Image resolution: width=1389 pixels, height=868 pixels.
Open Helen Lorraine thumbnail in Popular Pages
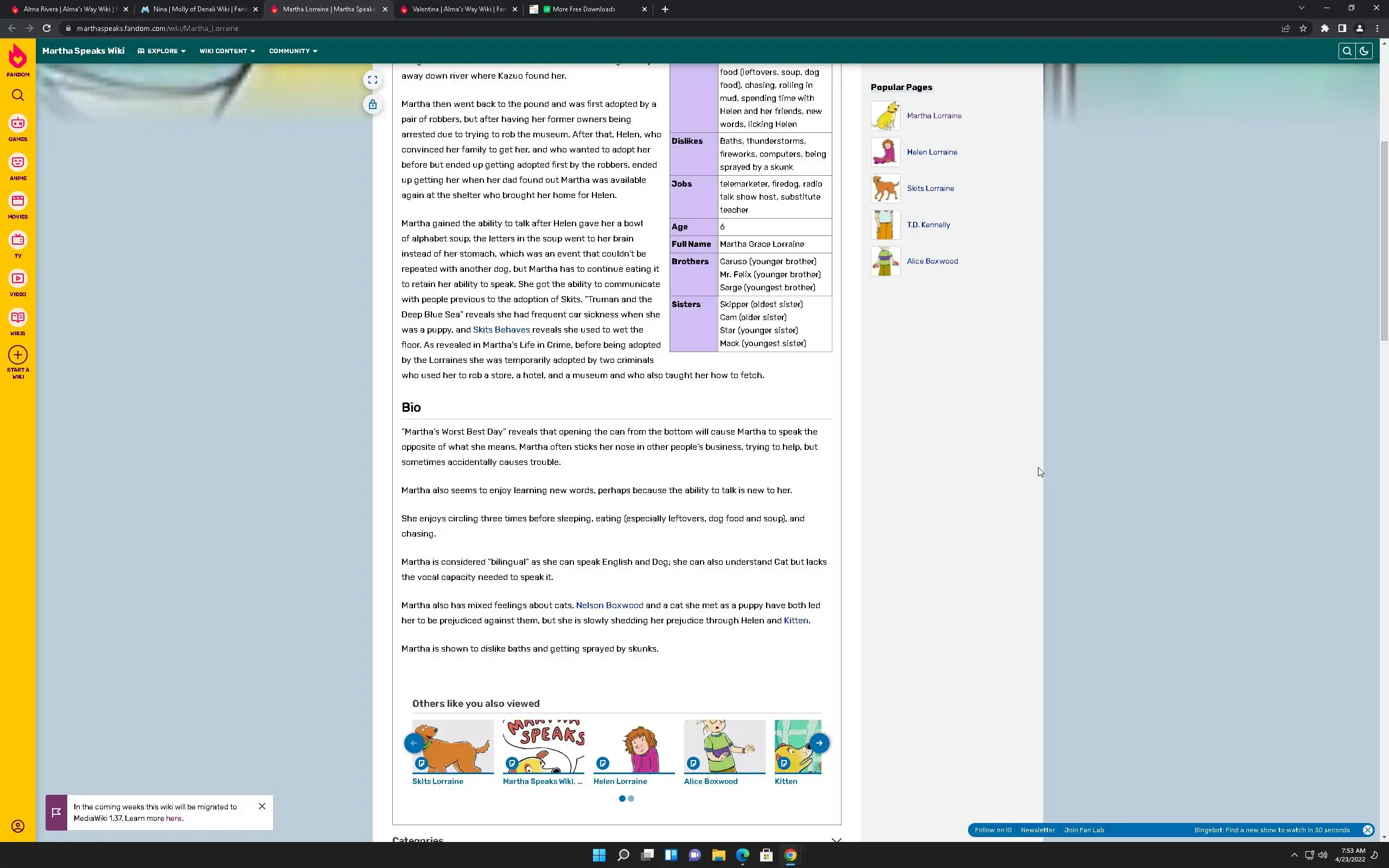pos(885,152)
